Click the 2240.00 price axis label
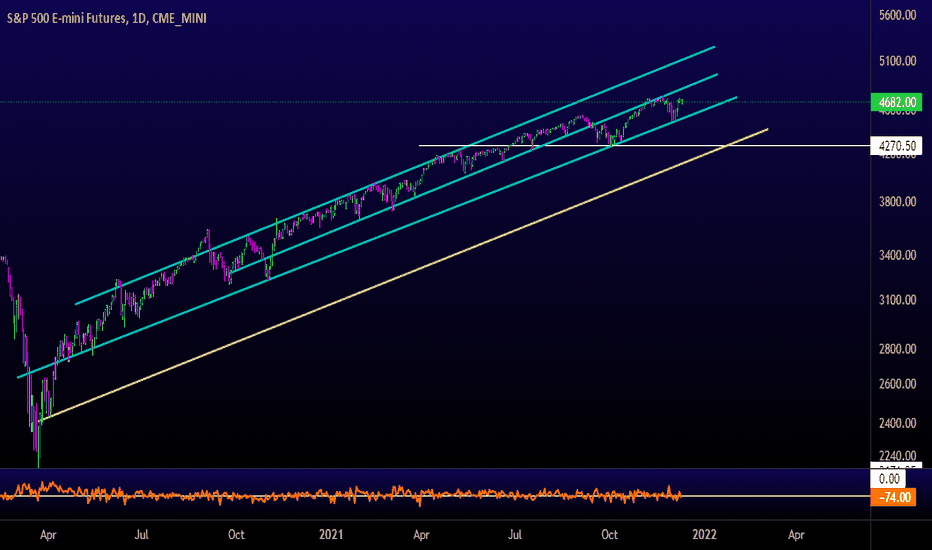The width and height of the screenshot is (932, 550). (x=898, y=456)
